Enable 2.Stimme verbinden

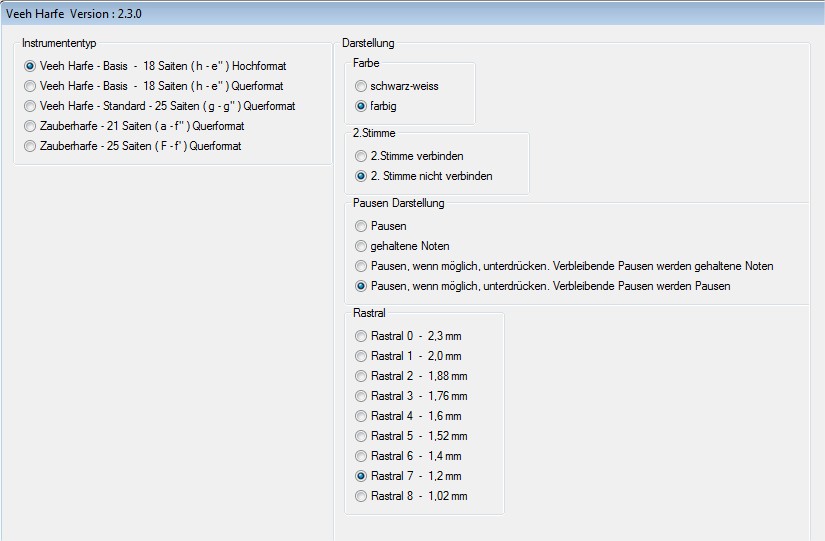(x=361, y=156)
